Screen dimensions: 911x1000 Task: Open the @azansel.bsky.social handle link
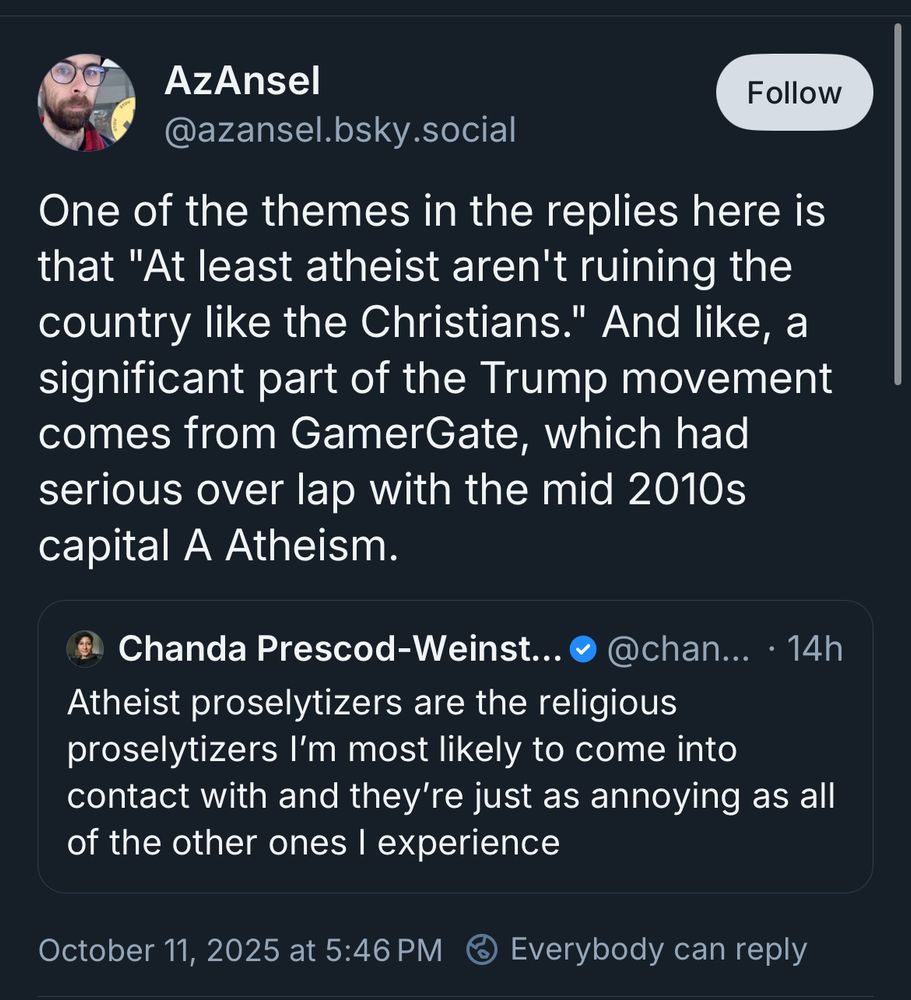coord(340,130)
